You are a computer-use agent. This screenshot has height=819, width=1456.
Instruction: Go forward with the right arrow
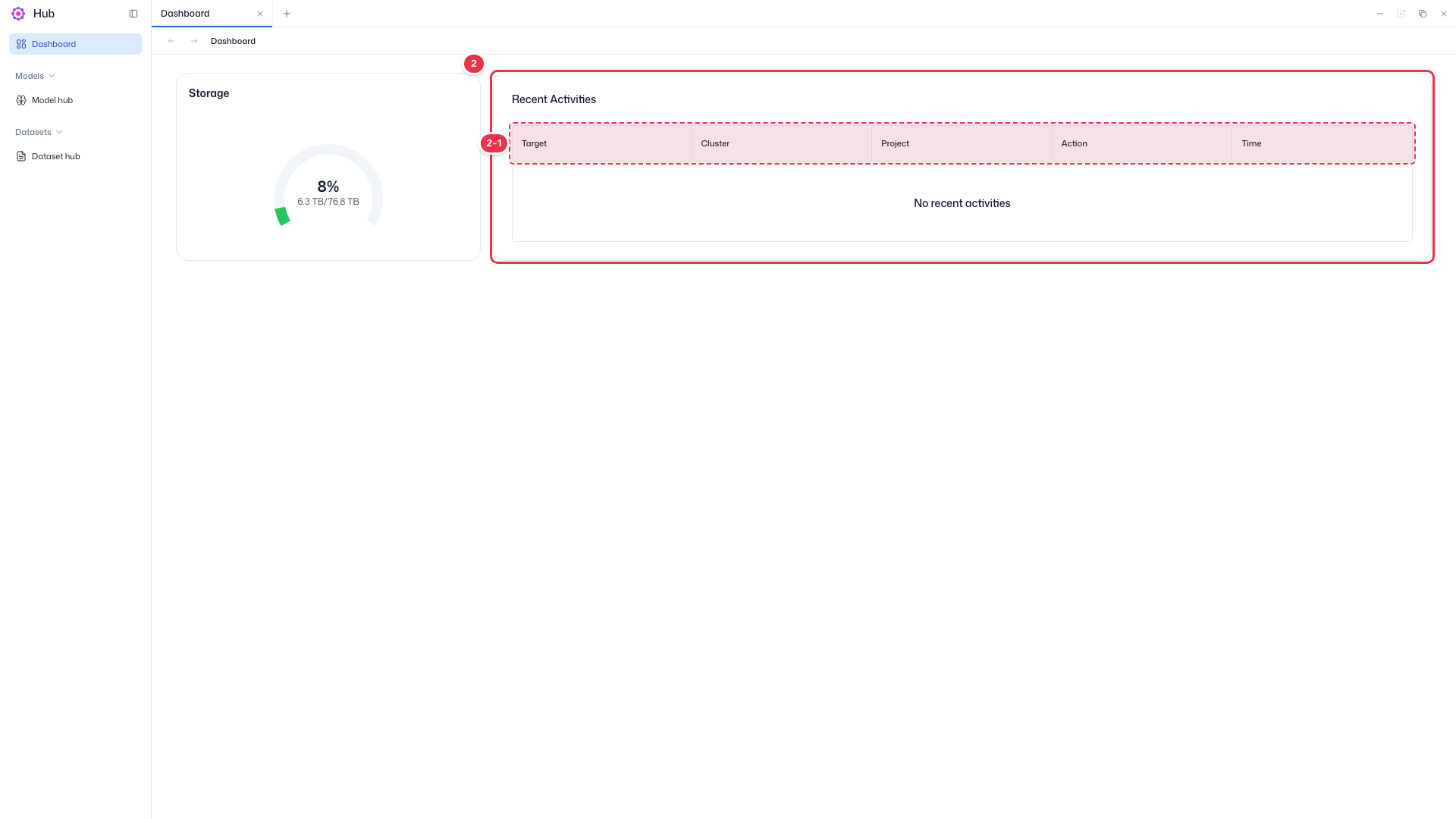coord(194,41)
